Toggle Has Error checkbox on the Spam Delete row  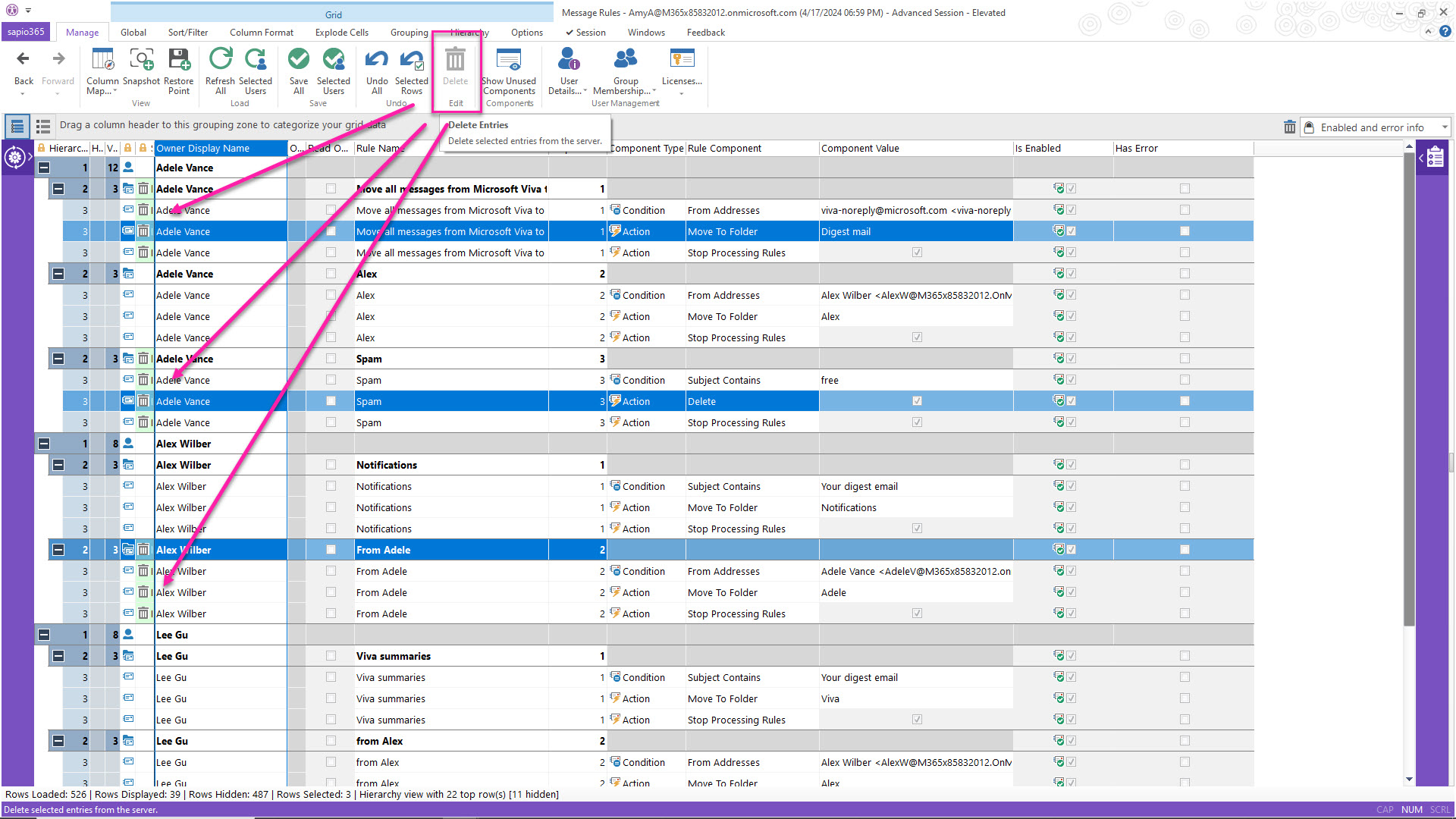tap(1185, 401)
